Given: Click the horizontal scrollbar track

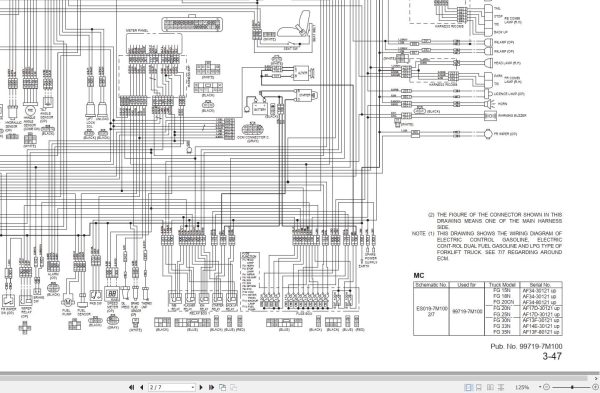Looking at the screenshot, I should click(295, 378).
